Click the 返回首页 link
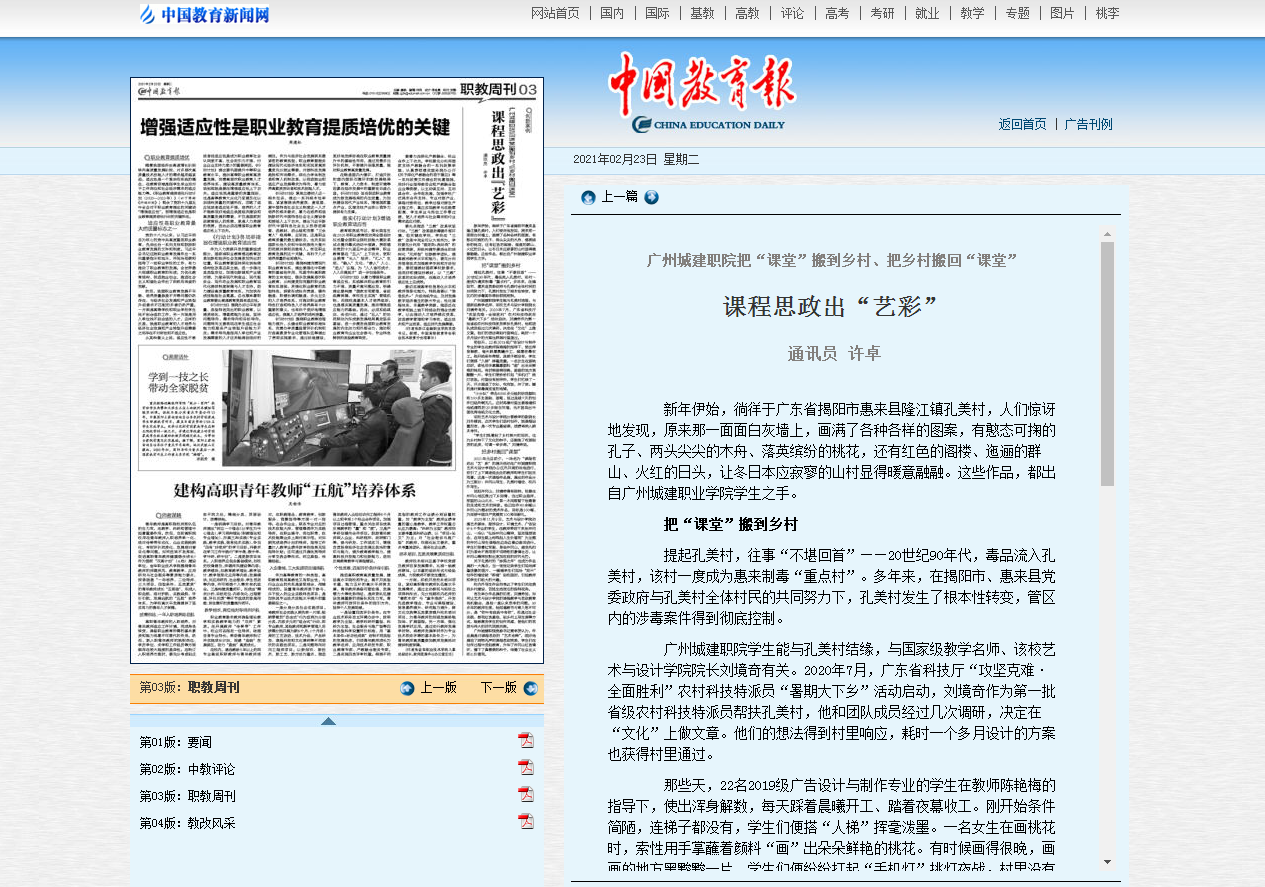 pyautogui.click(x=1022, y=124)
